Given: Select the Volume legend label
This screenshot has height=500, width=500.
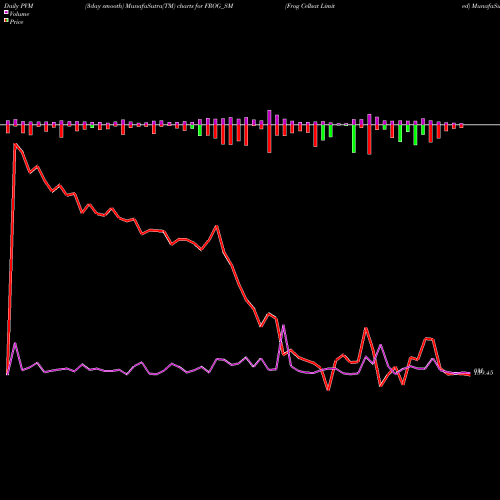Looking at the screenshot, I should (x=19, y=14).
